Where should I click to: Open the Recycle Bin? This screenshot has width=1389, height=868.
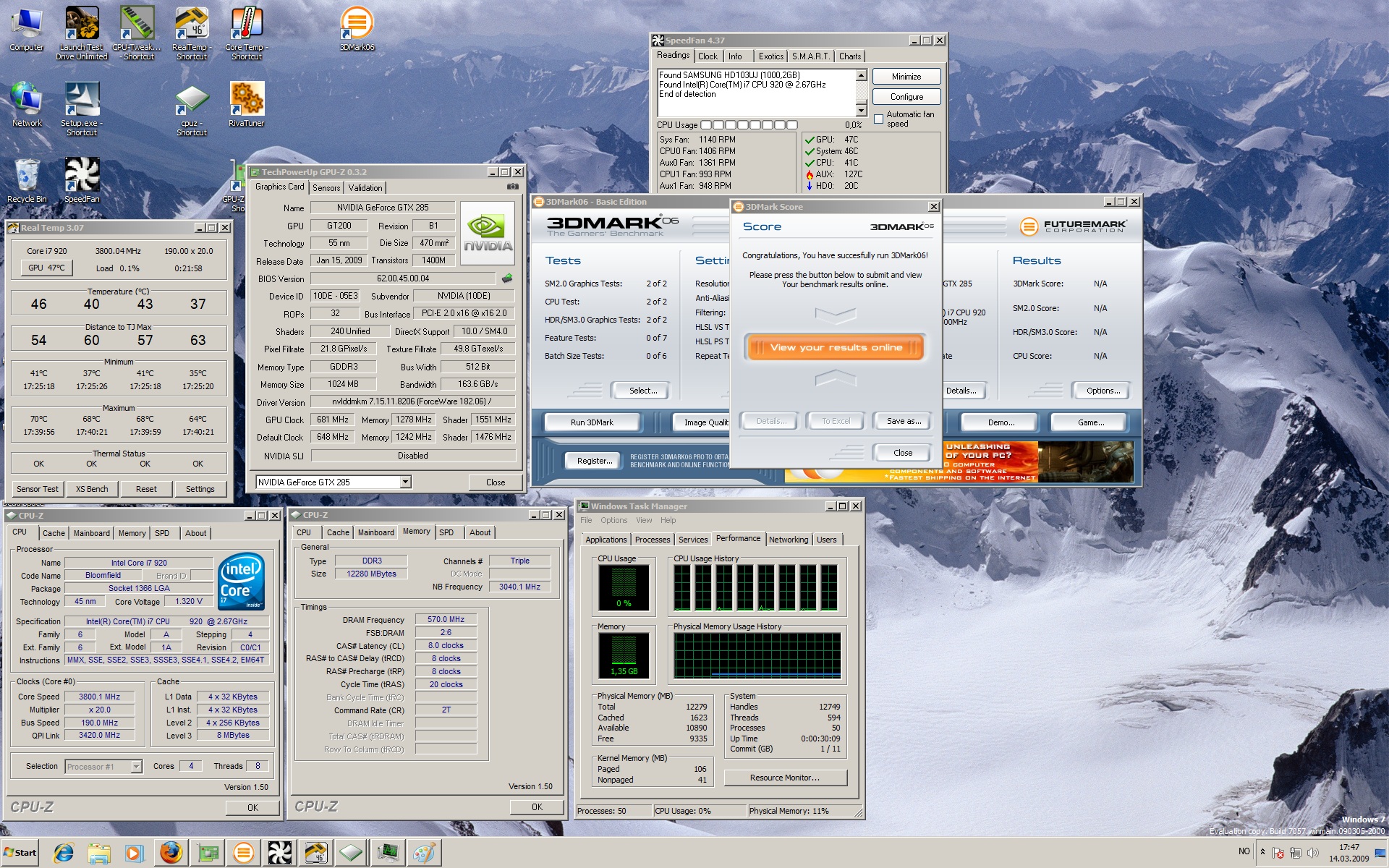click(x=27, y=181)
